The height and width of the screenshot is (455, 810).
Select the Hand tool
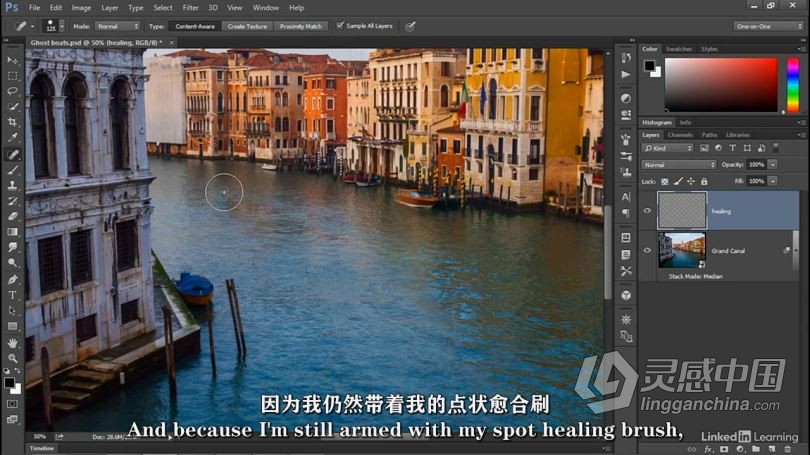click(12, 343)
